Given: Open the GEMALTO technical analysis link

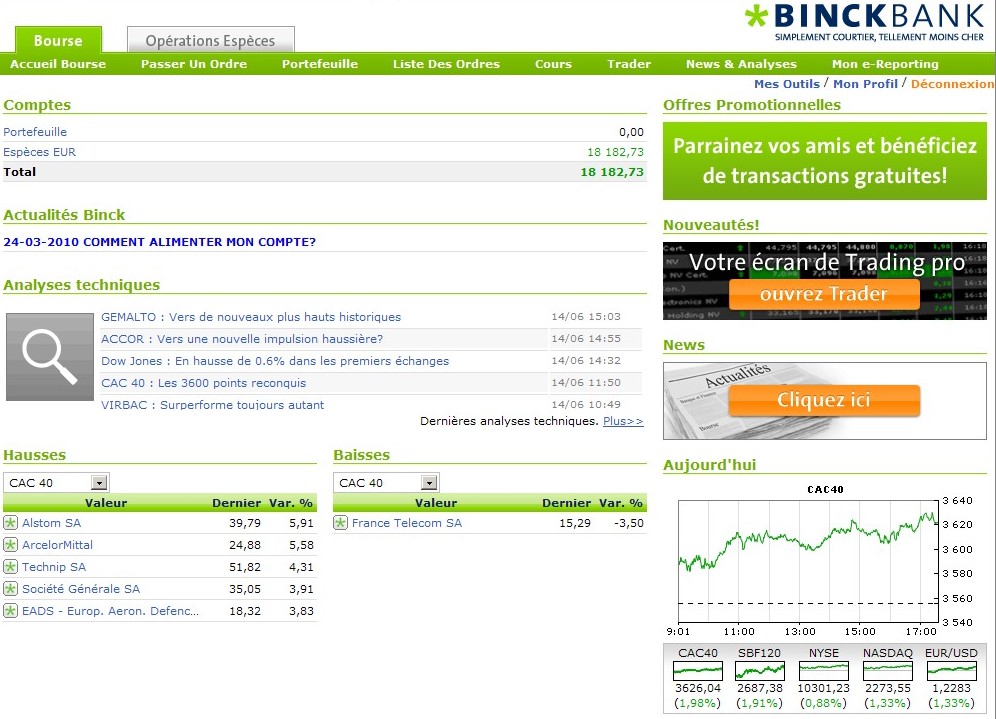Looking at the screenshot, I should point(251,317).
